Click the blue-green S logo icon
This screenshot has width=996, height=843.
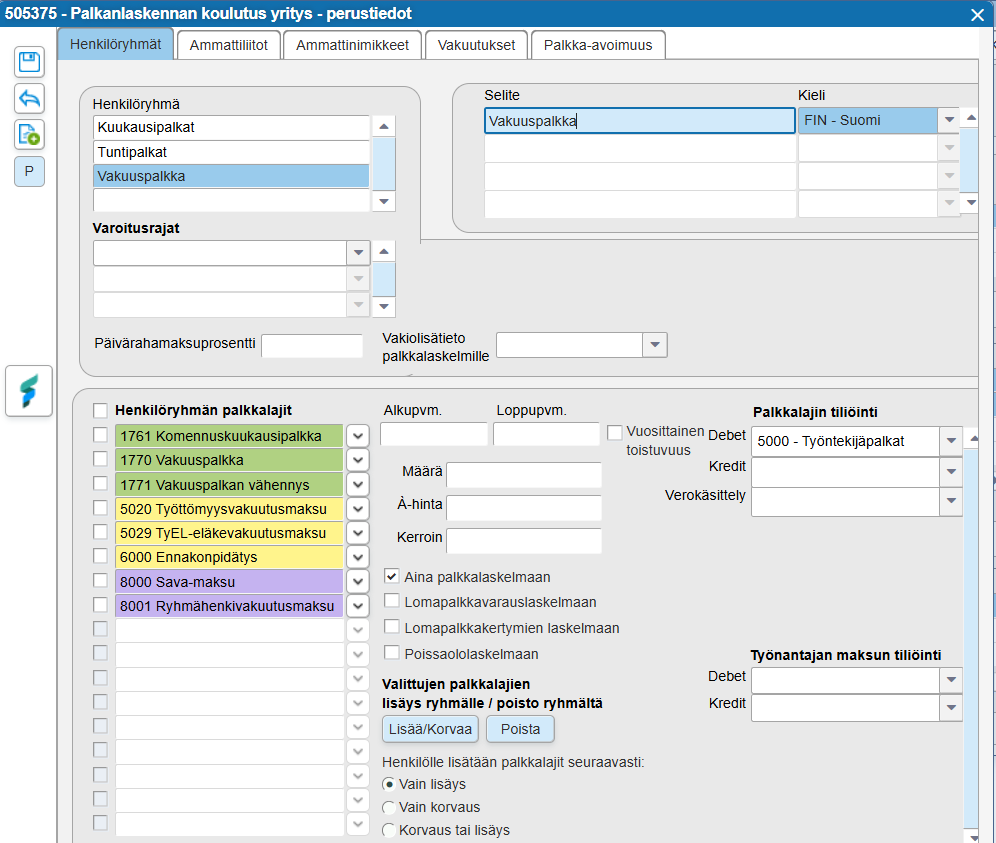(x=29, y=391)
